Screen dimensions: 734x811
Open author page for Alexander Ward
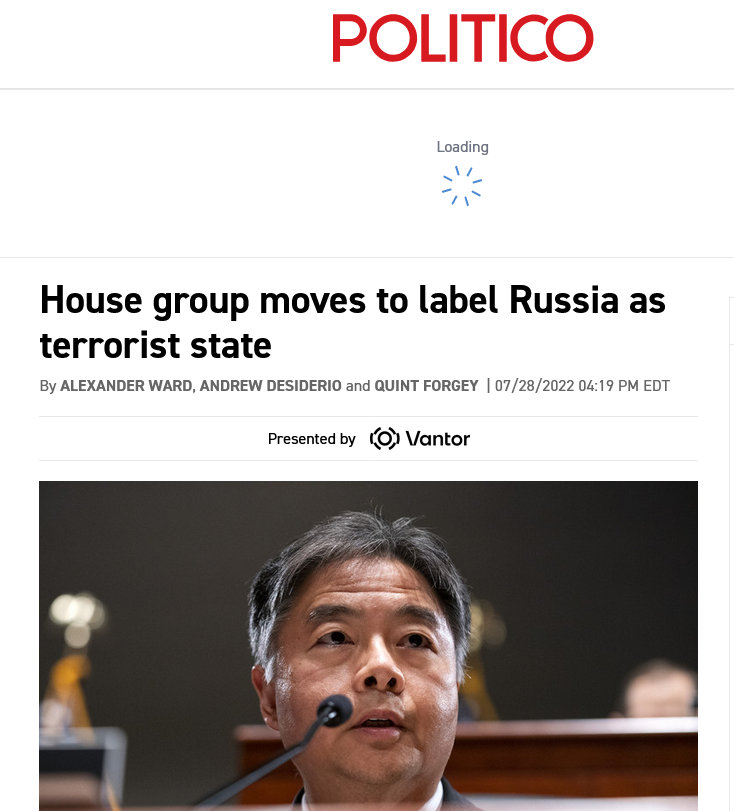pos(126,386)
